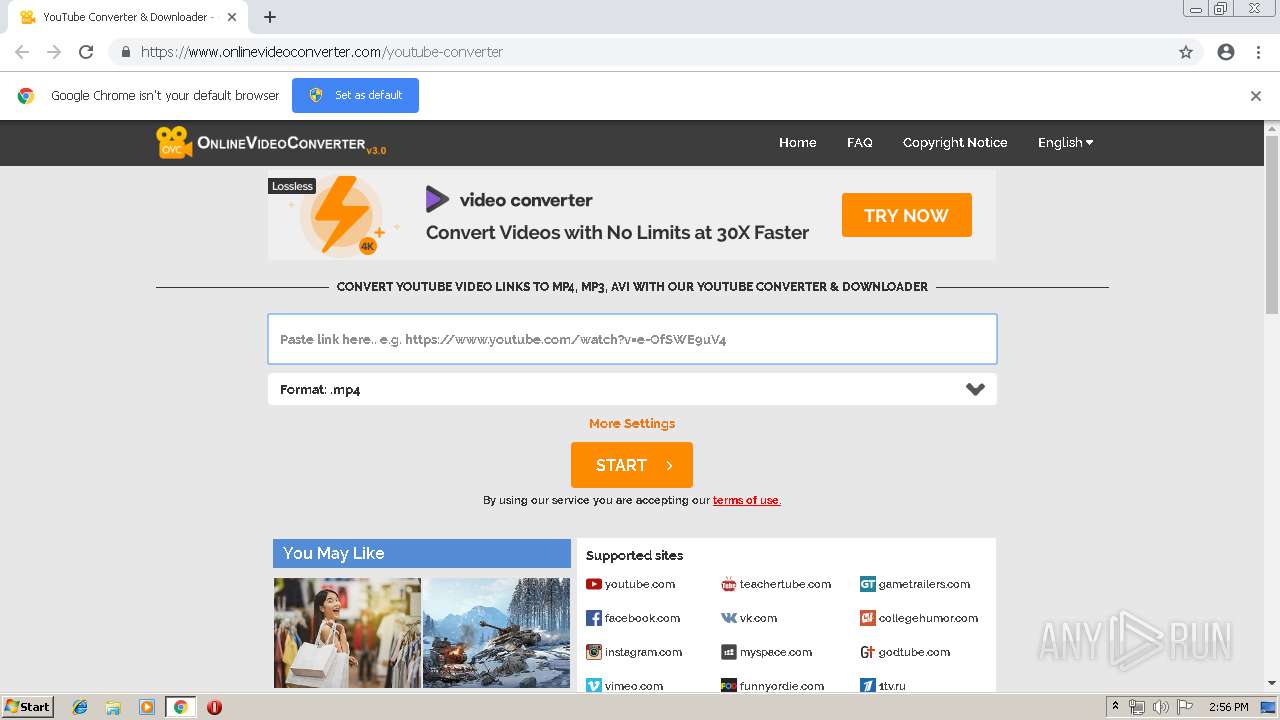Expand the Format .mp4 dropdown
Screen dimensions: 1280x720
point(632,390)
